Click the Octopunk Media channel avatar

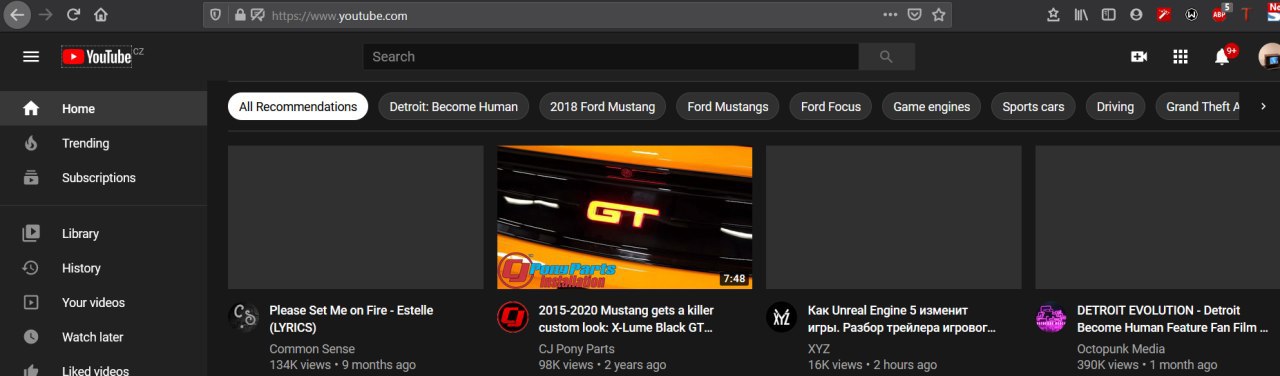coord(1051,318)
